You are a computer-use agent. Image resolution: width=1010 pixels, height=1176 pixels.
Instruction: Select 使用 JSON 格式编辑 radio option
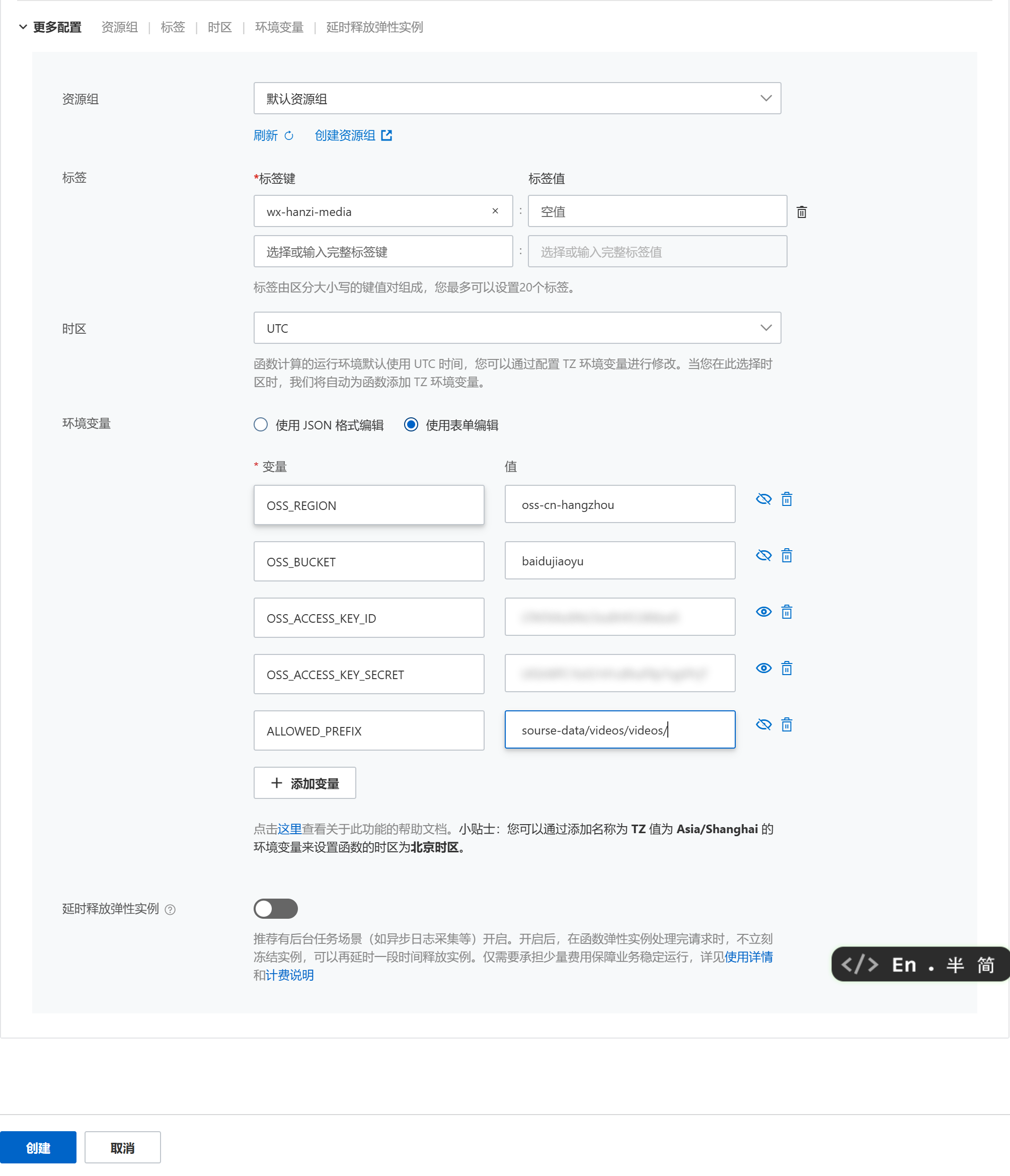[261, 424]
